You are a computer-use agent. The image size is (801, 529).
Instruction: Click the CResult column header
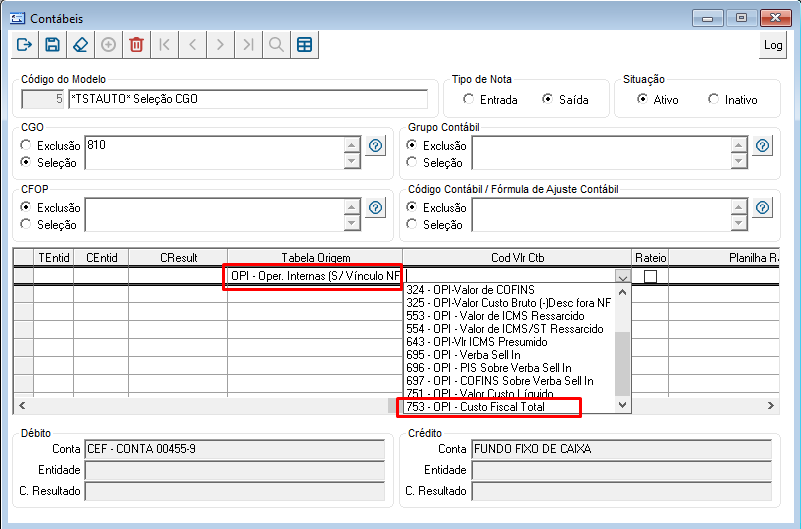coord(178,258)
